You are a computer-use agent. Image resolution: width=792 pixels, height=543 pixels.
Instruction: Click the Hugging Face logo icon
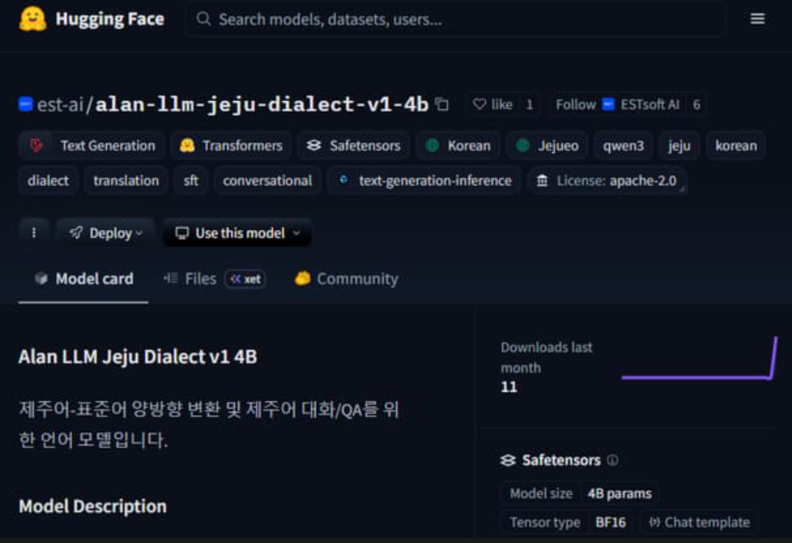click(33, 19)
